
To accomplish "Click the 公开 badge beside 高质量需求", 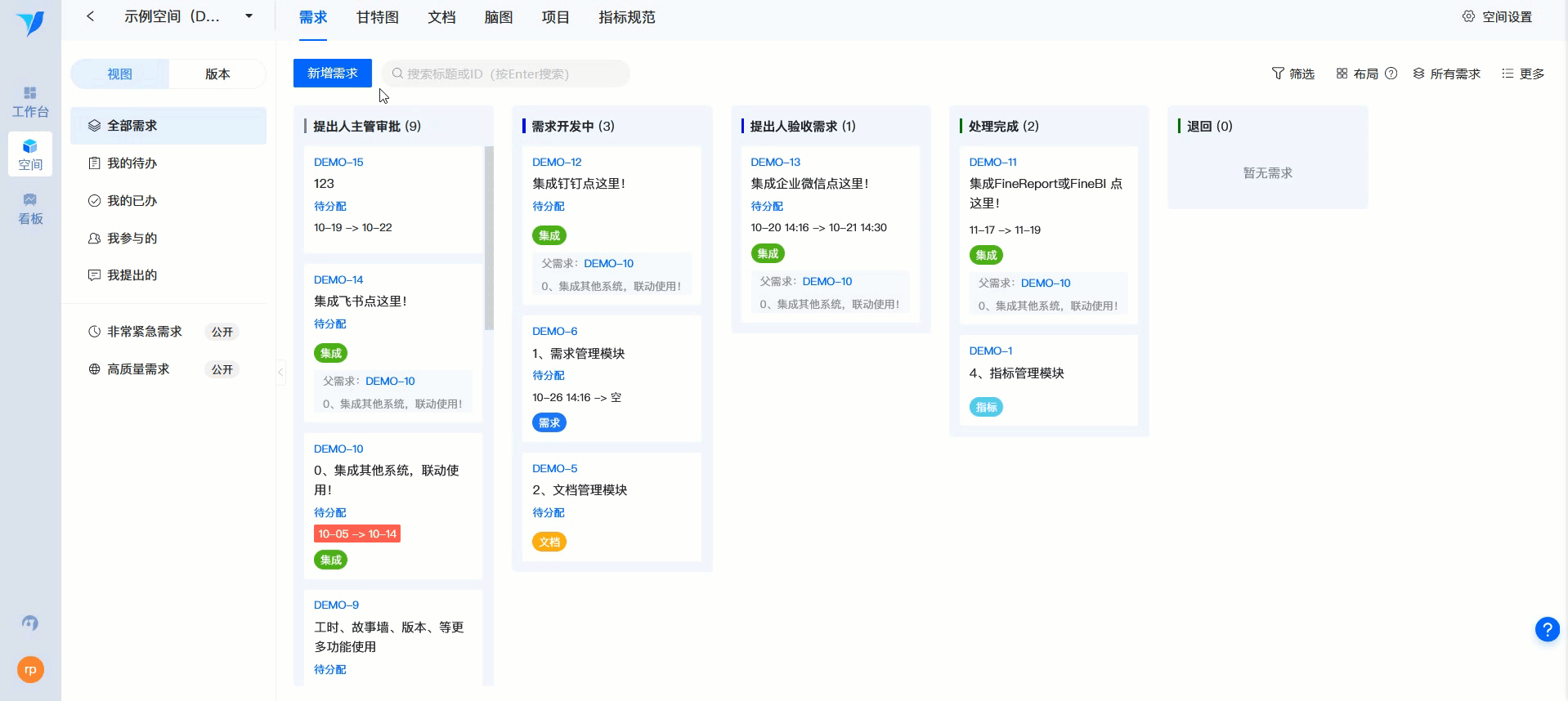I will pyautogui.click(x=222, y=369).
